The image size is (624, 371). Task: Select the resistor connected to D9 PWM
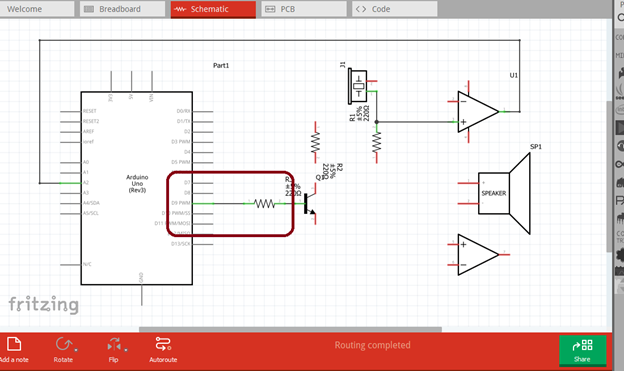coord(265,204)
